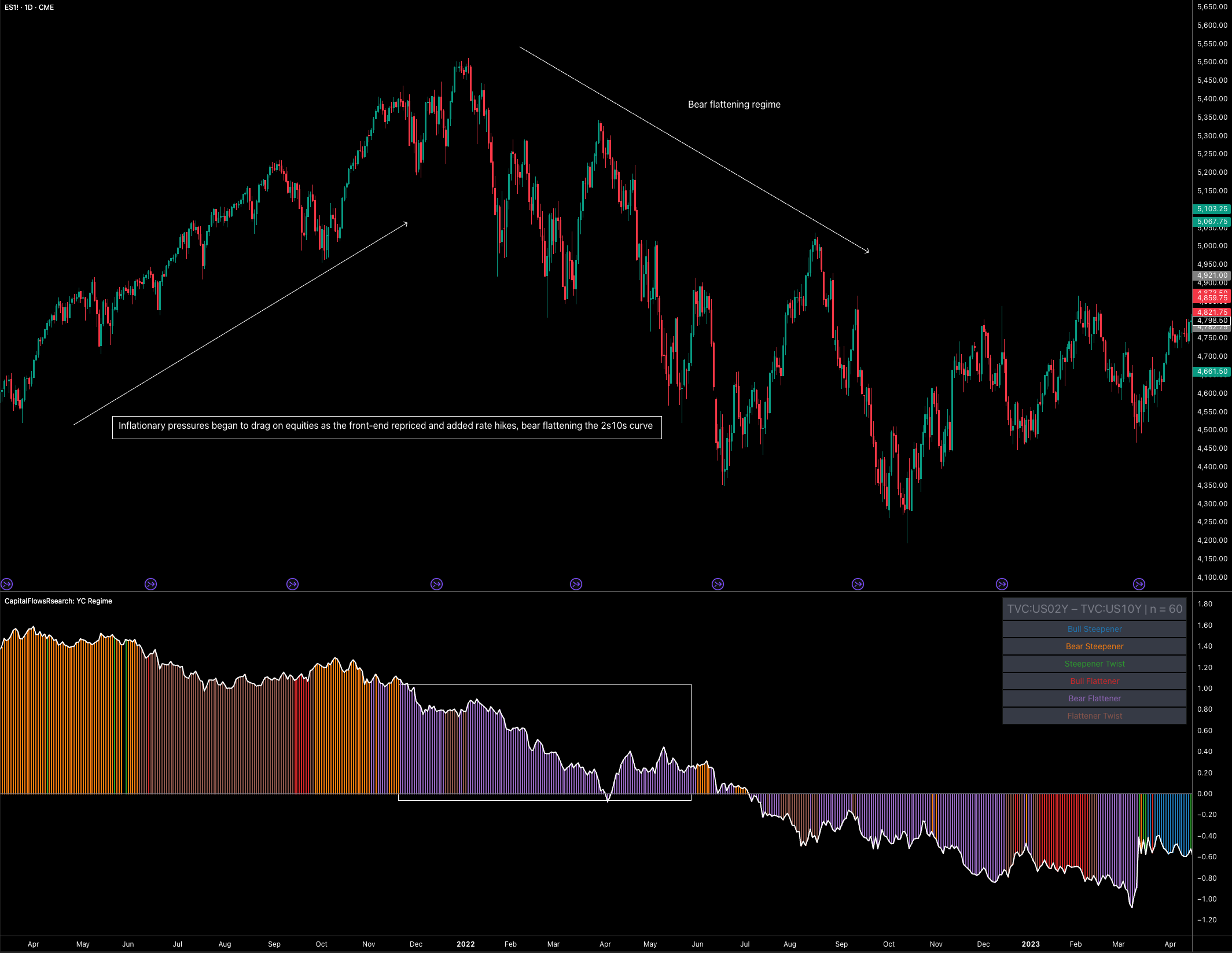
Task: Select the CapitalFlowsRsearch: YC Regime indicator title
Action: pos(58,601)
